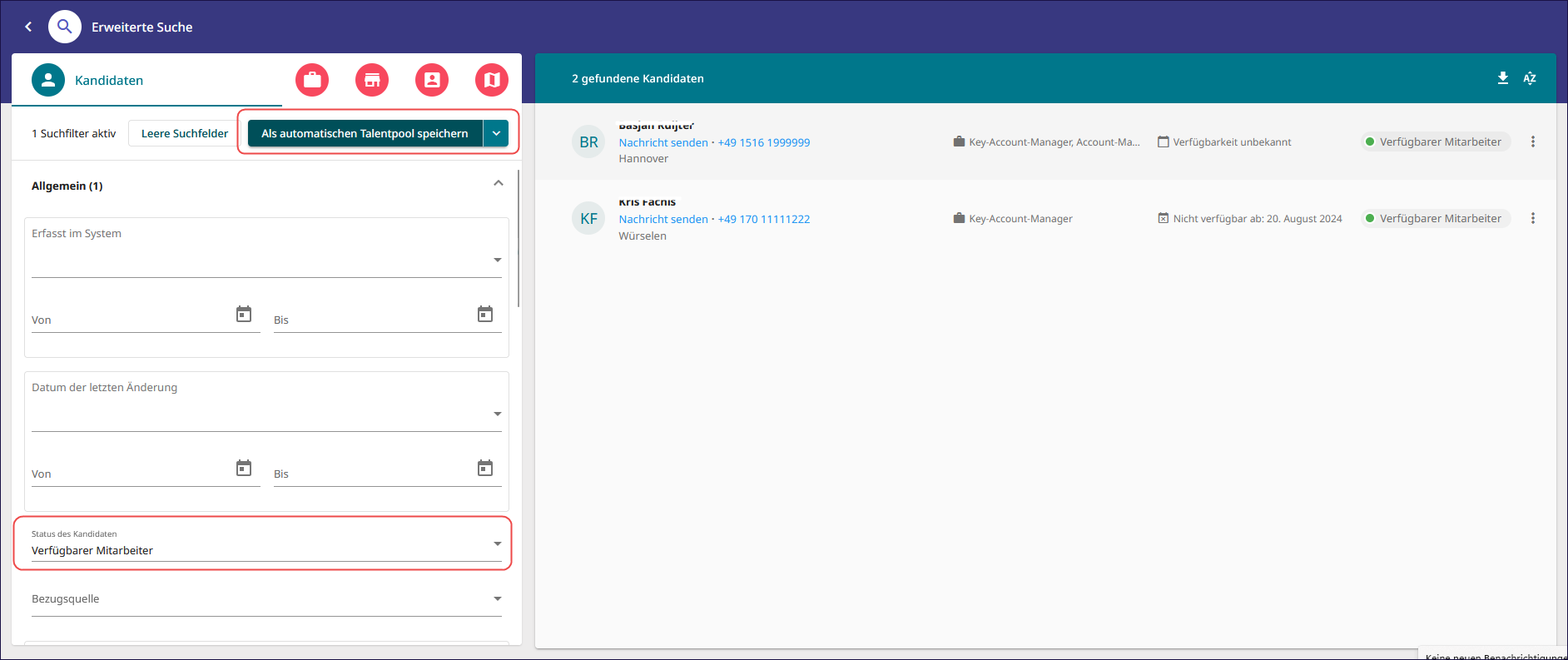The width and height of the screenshot is (1568, 660).
Task: Click Key-Account-Manager text of Würselen candidate
Action: 1020,219
